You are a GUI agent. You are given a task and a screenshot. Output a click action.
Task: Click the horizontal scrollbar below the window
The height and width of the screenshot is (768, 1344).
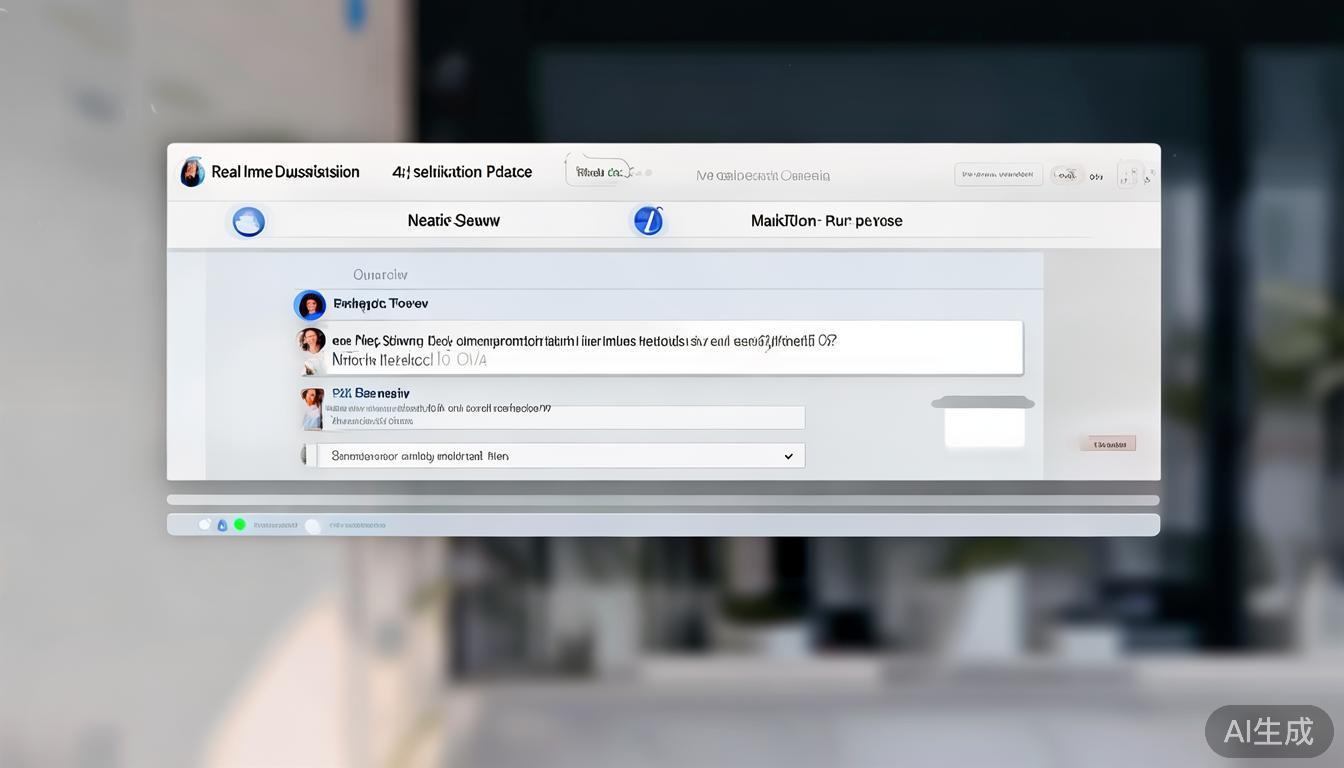pyautogui.click(x=662, y=500)
